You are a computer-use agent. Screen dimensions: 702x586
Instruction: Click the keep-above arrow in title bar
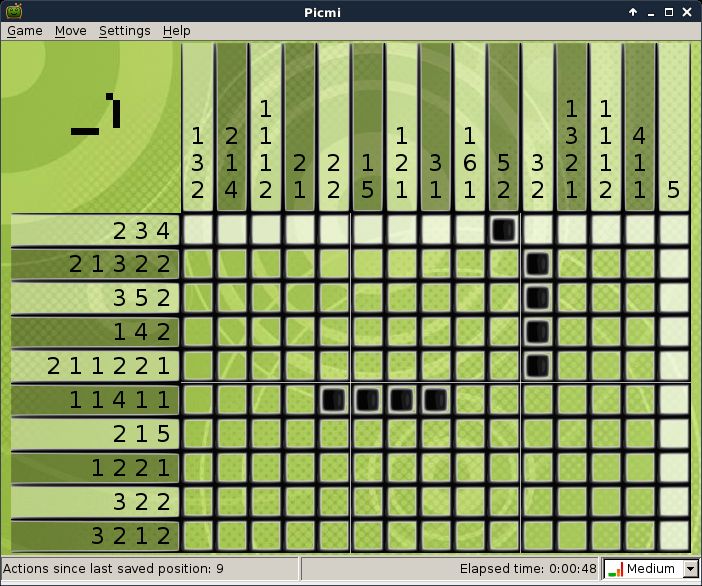(x=633, y=12)
